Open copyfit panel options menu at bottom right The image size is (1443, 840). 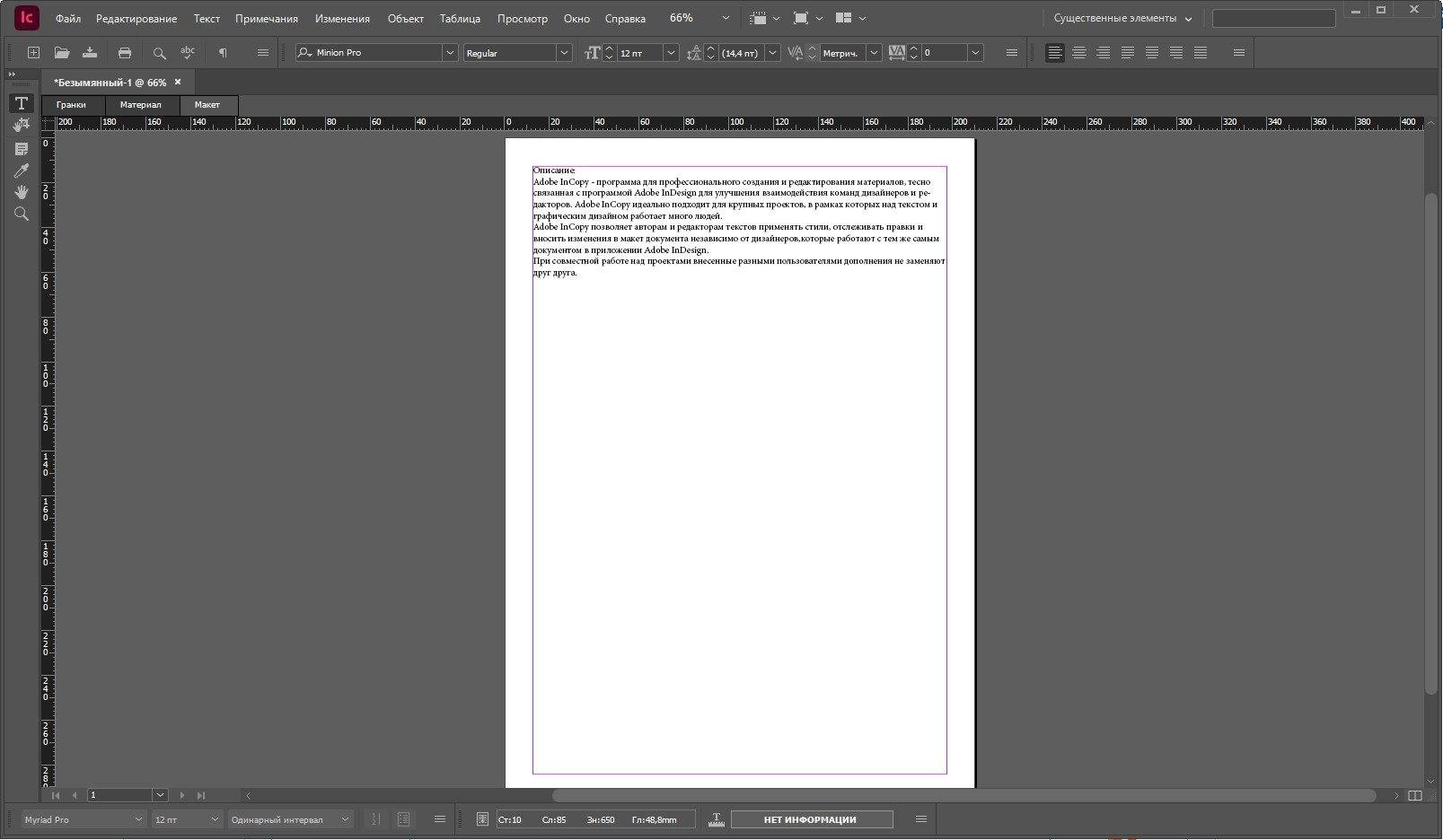[920, 819]
